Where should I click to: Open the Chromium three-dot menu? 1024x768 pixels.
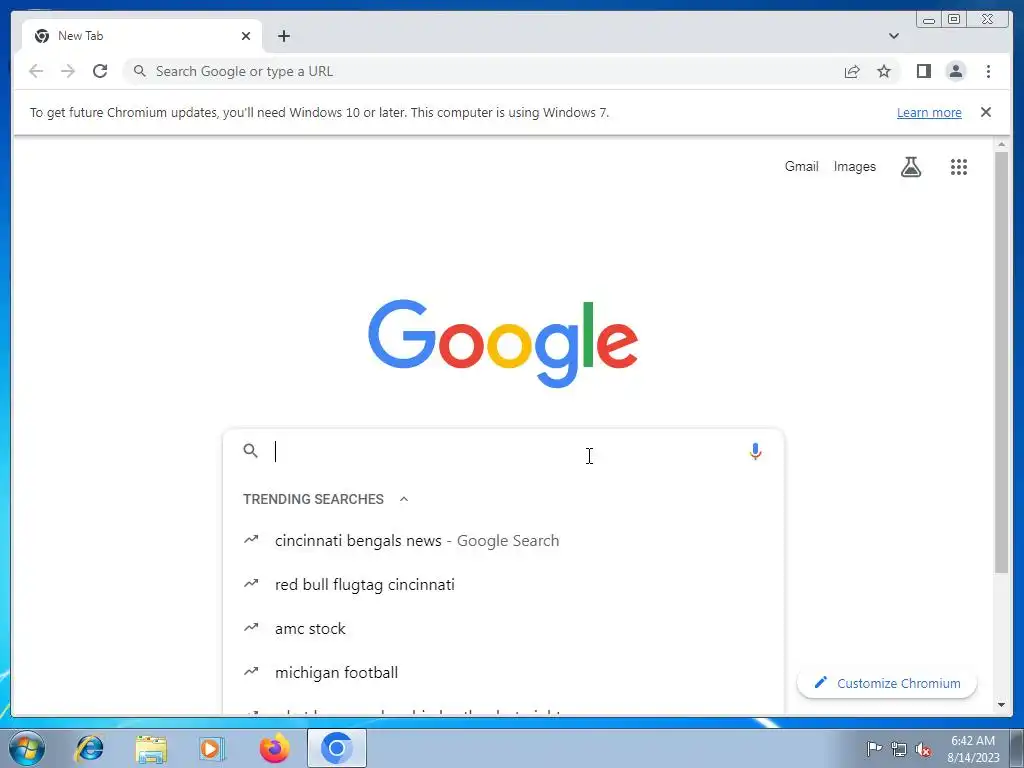(x=988, y=71)
